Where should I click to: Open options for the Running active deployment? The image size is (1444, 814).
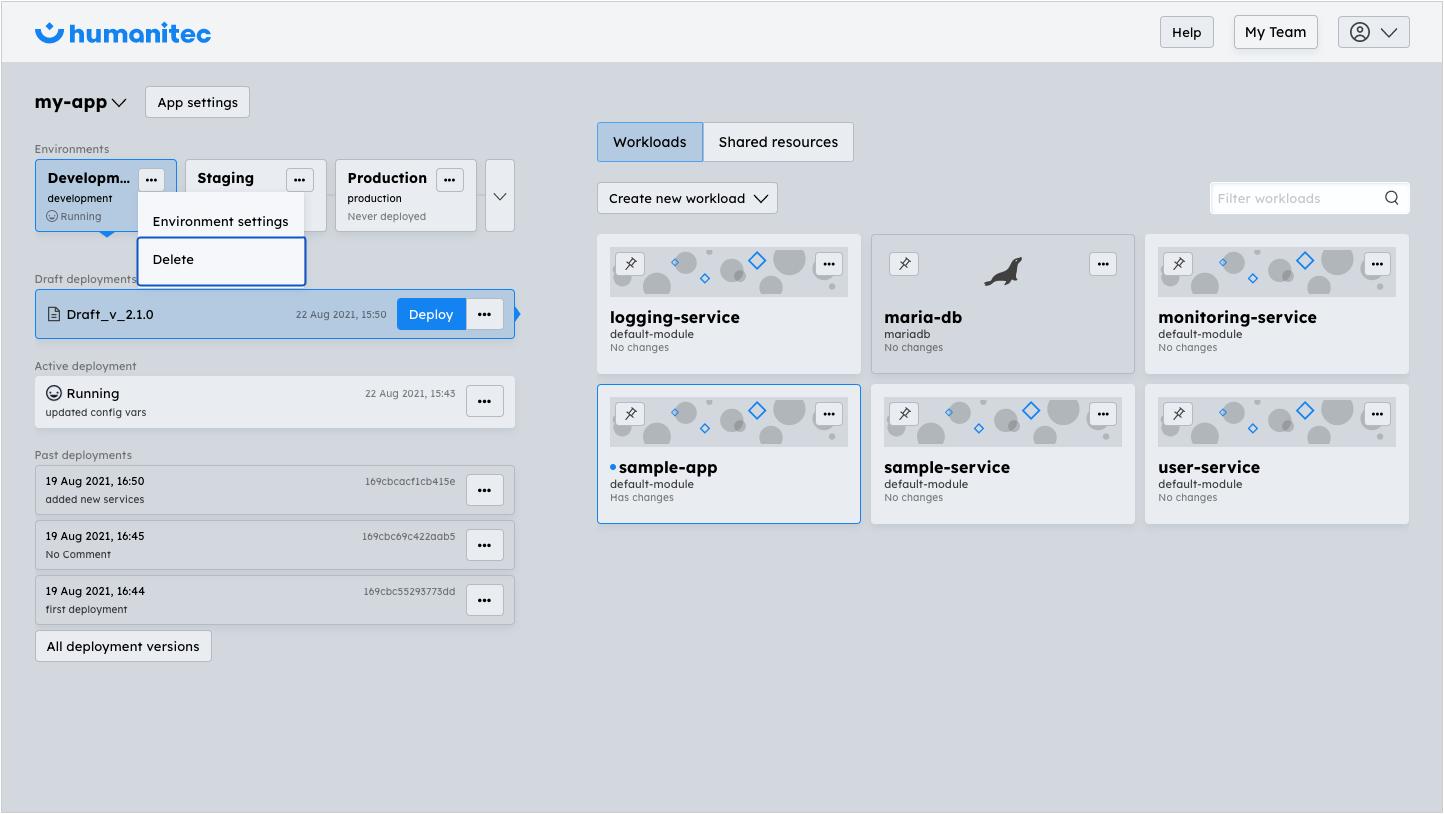pos(485,401)
